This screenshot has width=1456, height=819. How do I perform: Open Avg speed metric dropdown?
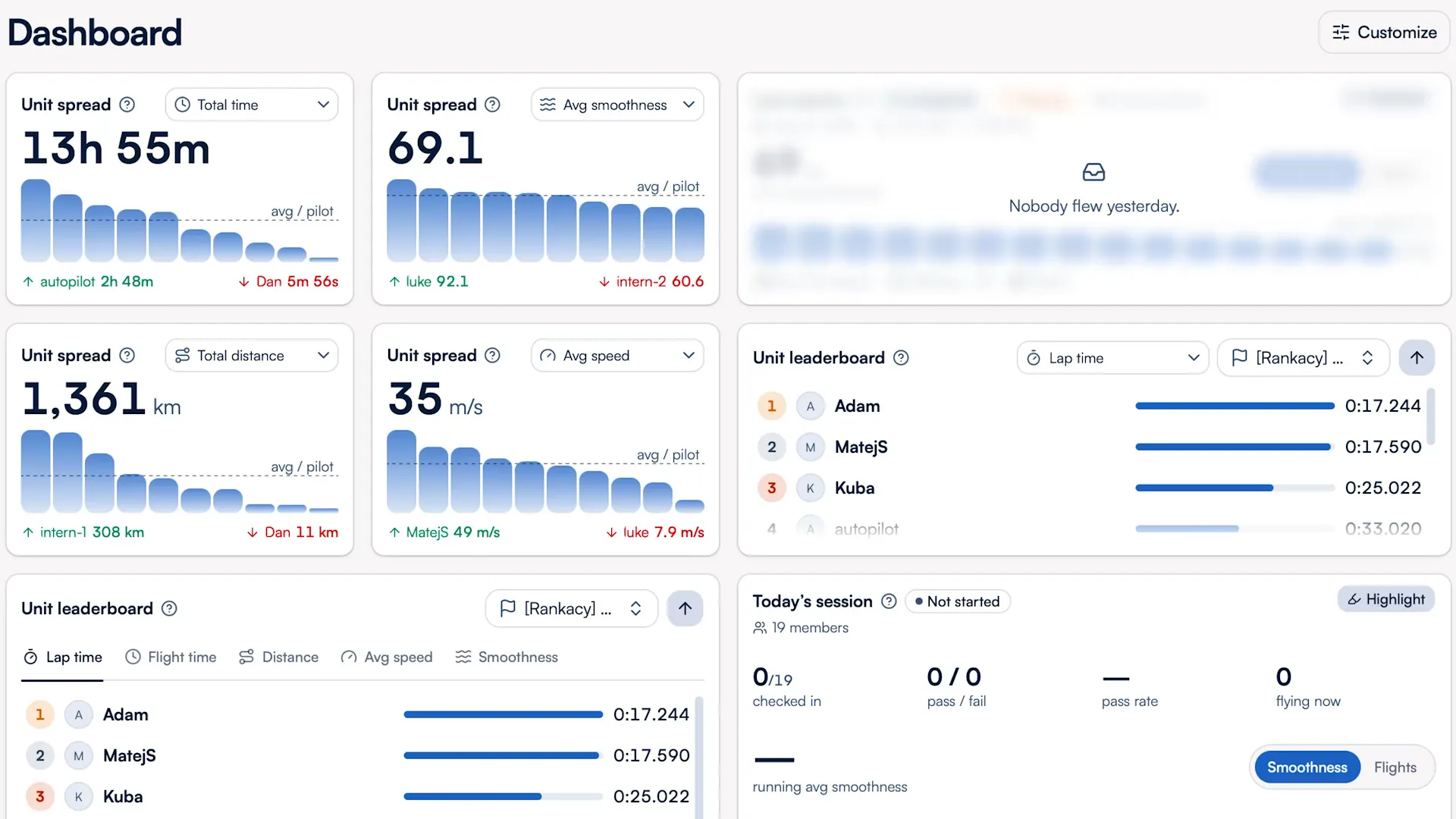(617, 356)
